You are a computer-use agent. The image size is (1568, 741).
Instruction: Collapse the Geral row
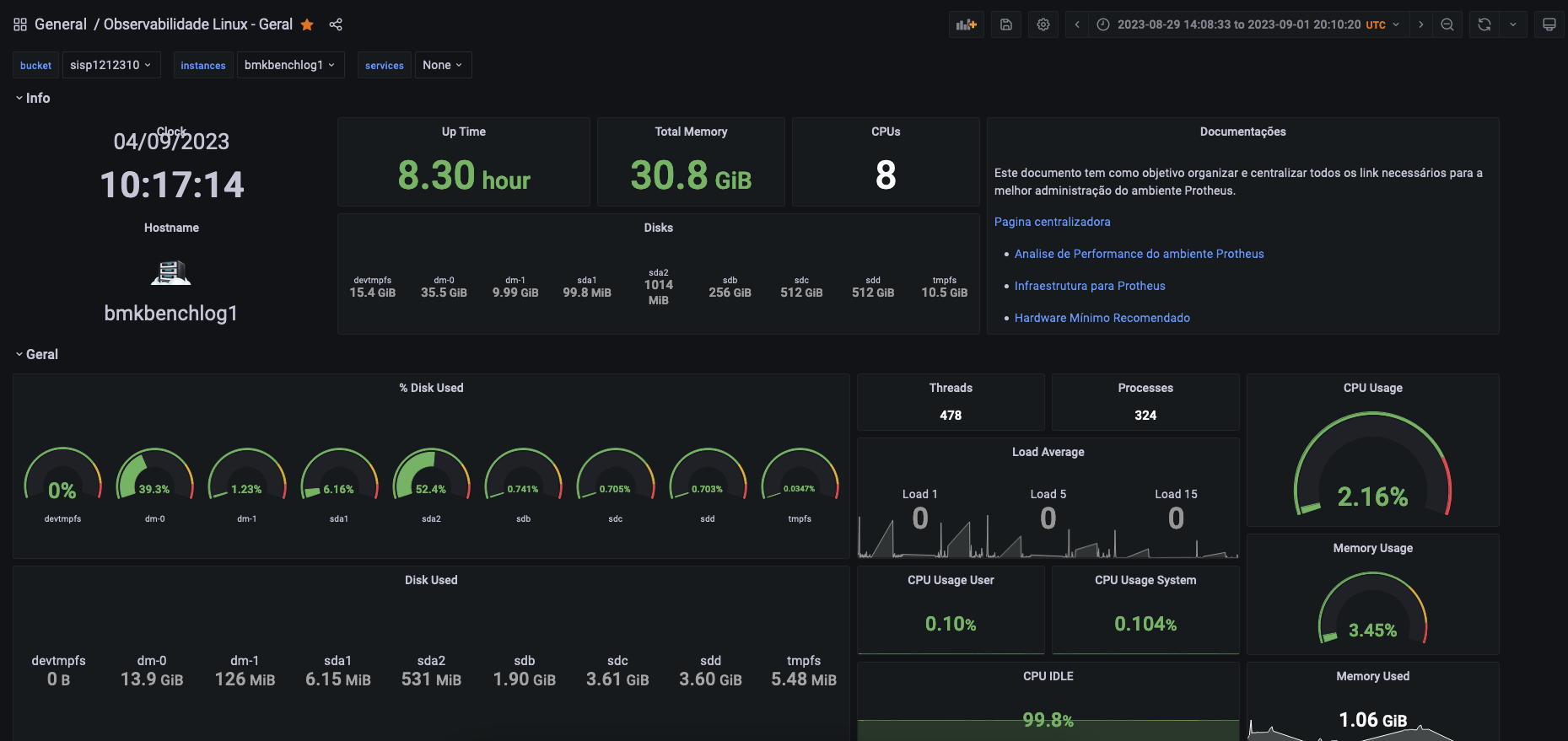(x=36, y=355)
